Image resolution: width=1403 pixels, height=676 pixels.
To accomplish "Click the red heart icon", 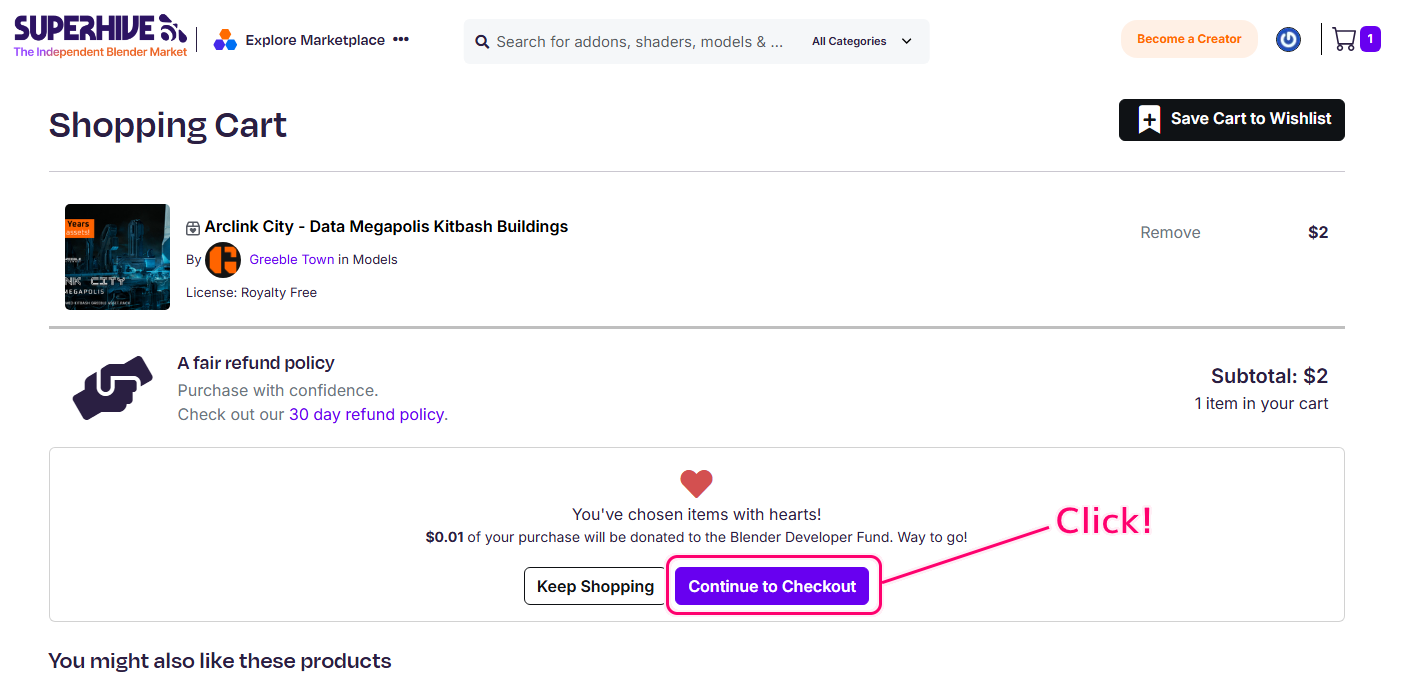I will tap(696, 484).
